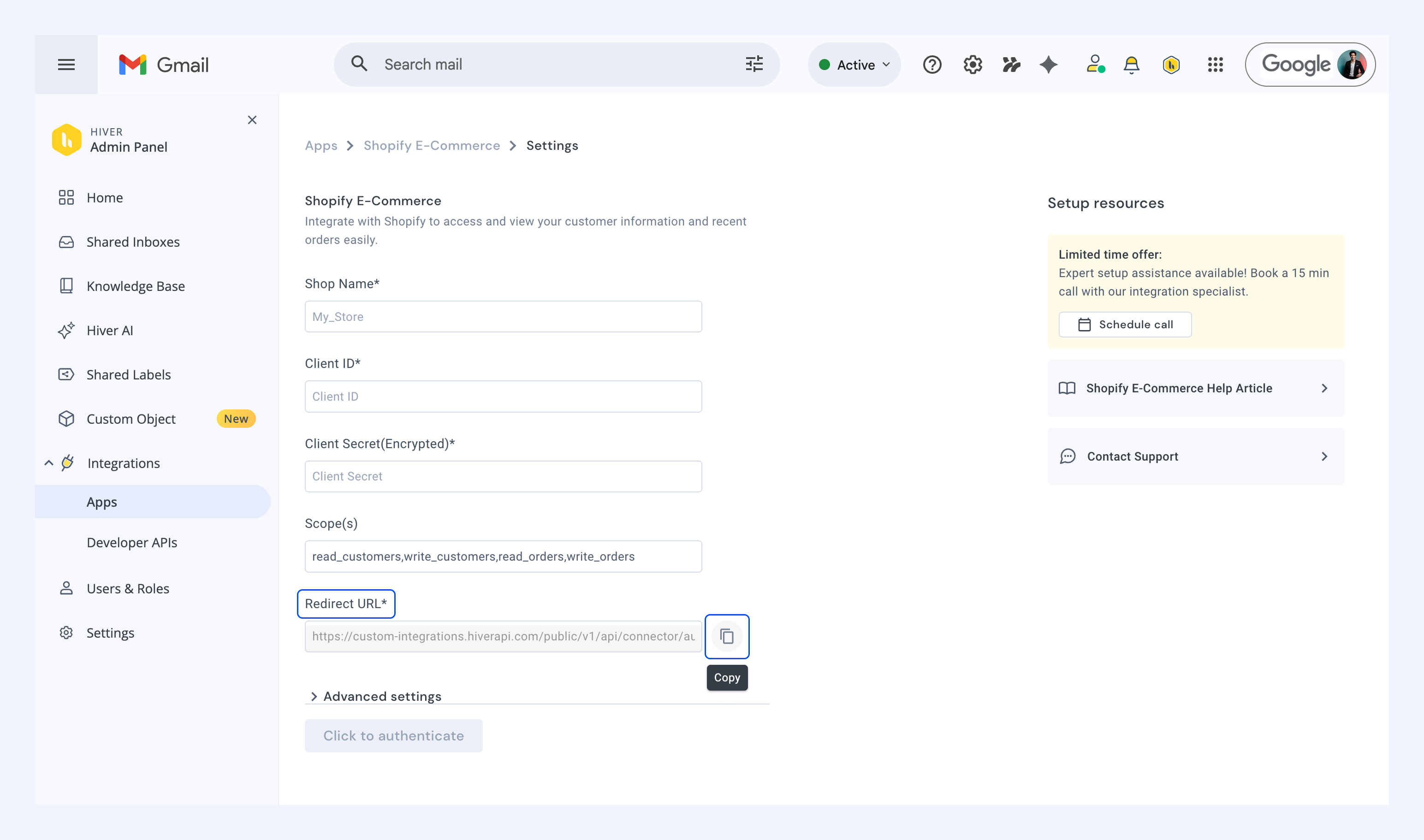Select Developer APIs under Integrations

pos(132,542)
